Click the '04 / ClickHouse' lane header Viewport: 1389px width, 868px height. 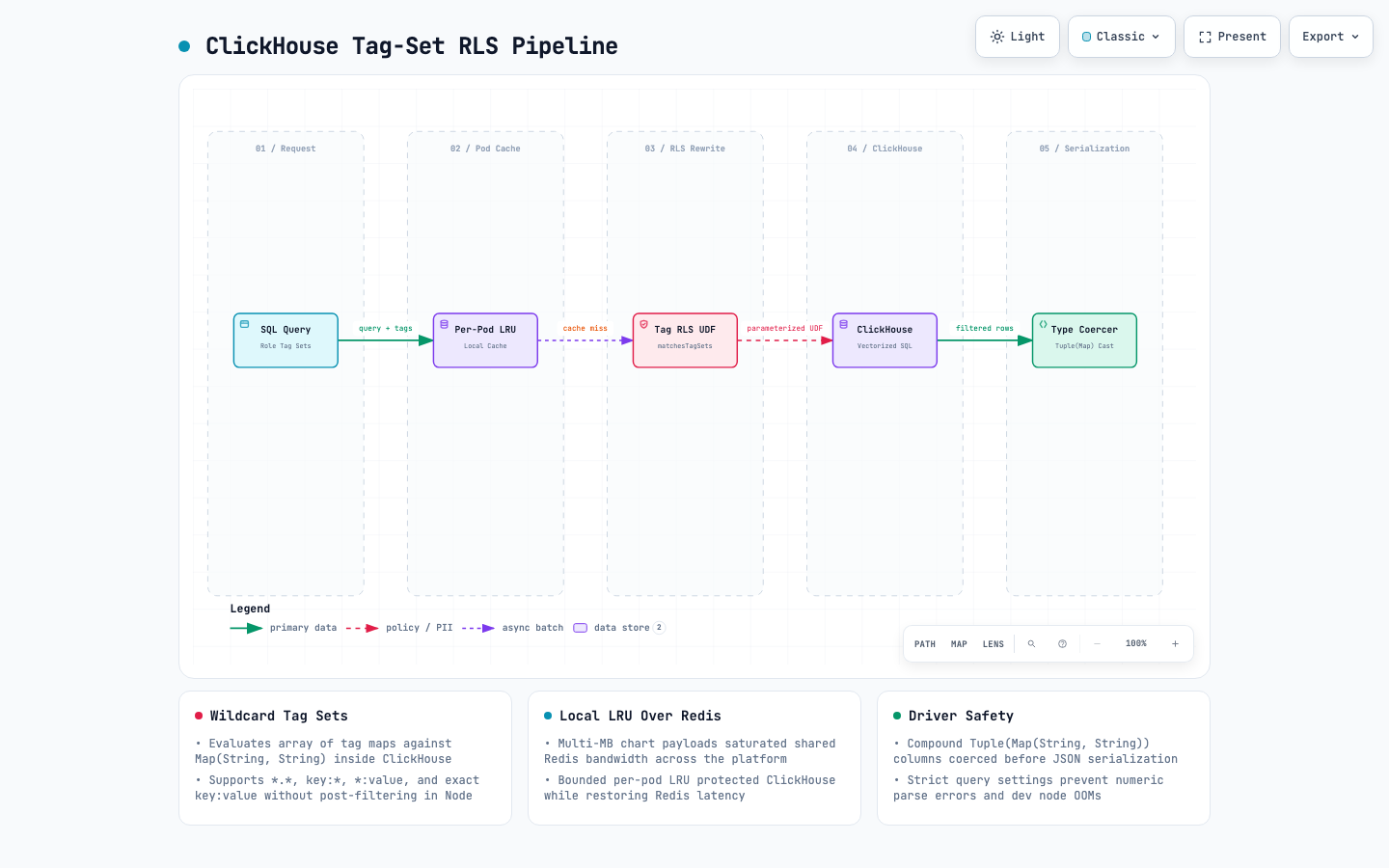(885, 149)
